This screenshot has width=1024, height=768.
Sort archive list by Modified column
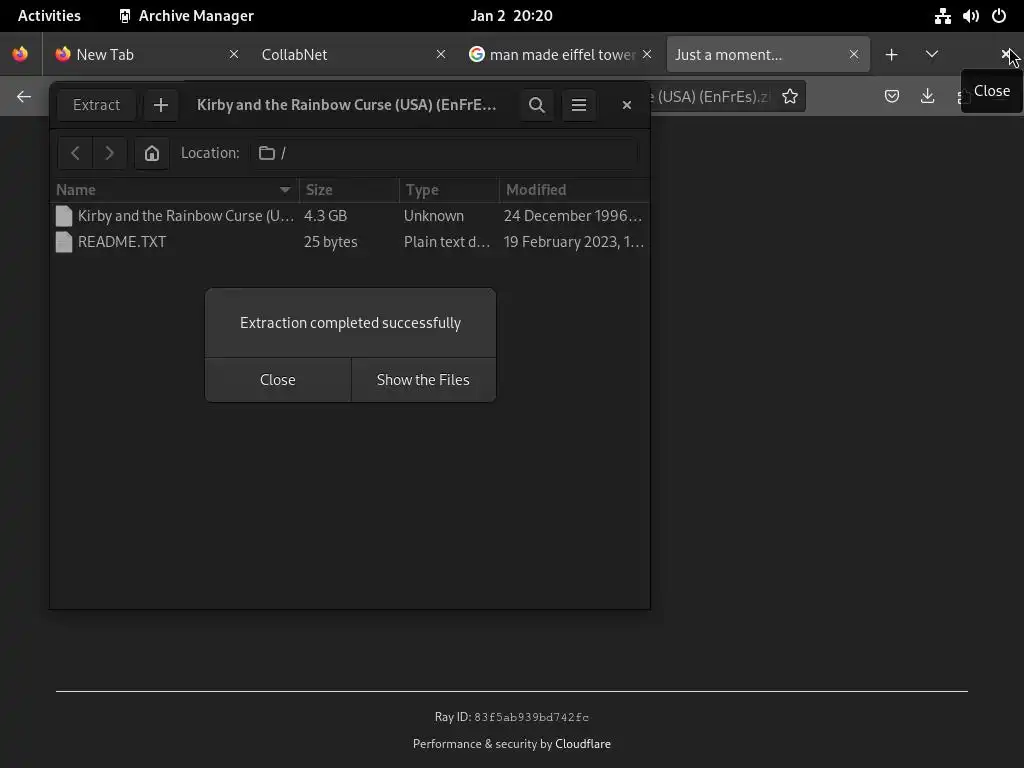tap(575, 190)
